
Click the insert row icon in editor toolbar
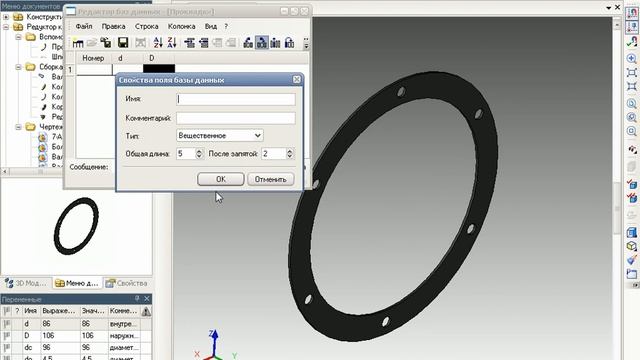pyautogui.click(x=189, y=42)
